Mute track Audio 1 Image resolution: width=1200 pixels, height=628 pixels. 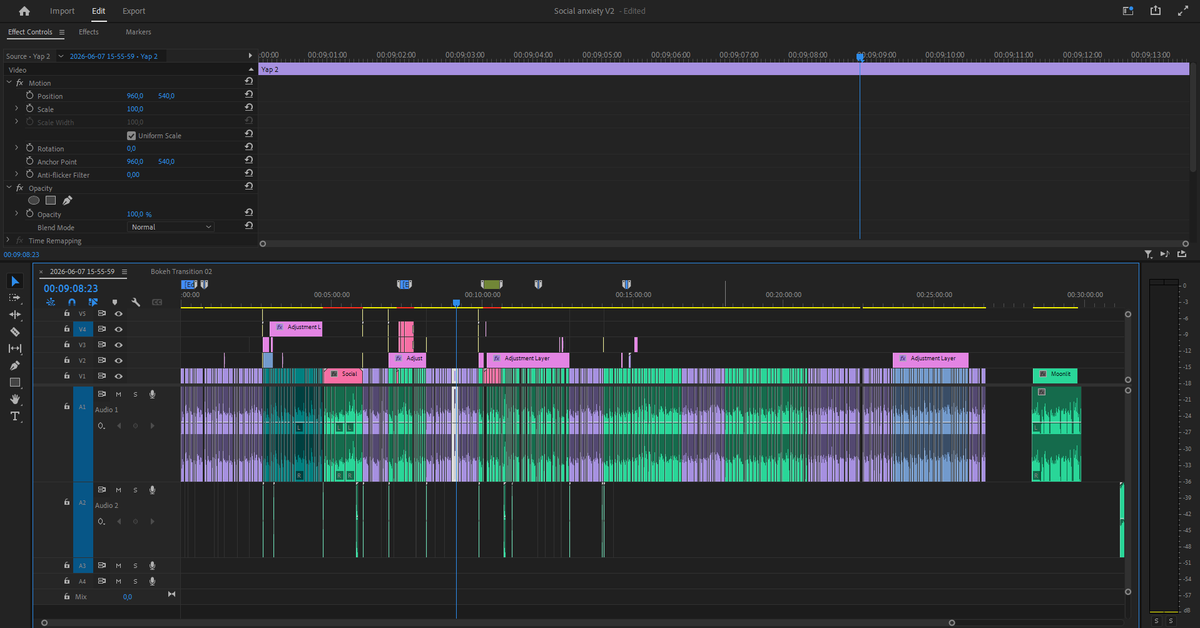pos(118,394)
